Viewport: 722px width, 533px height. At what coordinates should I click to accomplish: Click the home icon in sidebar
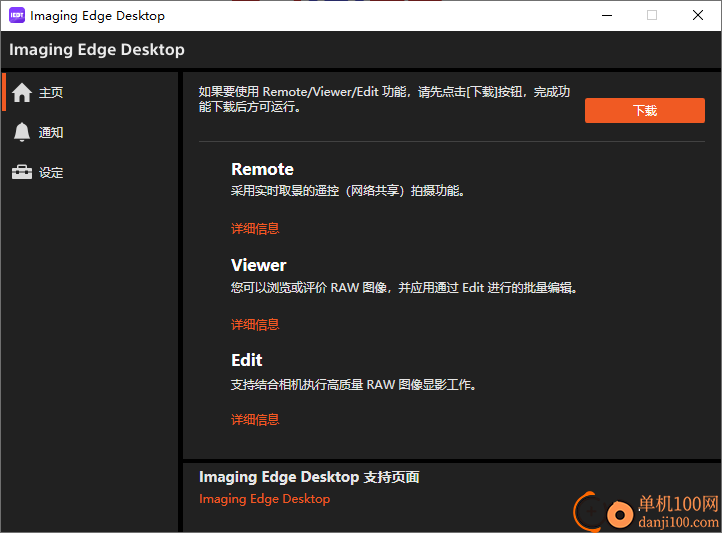coord(22,93)
